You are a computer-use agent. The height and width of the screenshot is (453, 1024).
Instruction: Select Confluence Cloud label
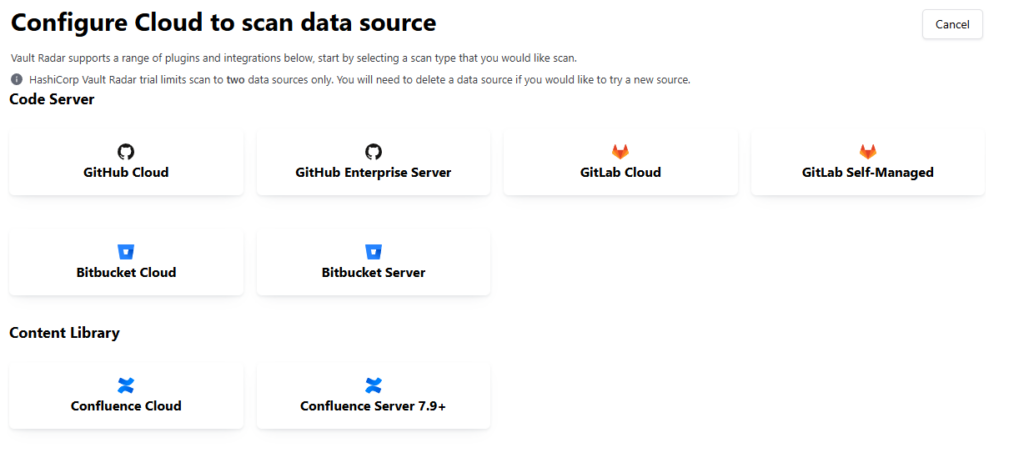click(126, 406)
